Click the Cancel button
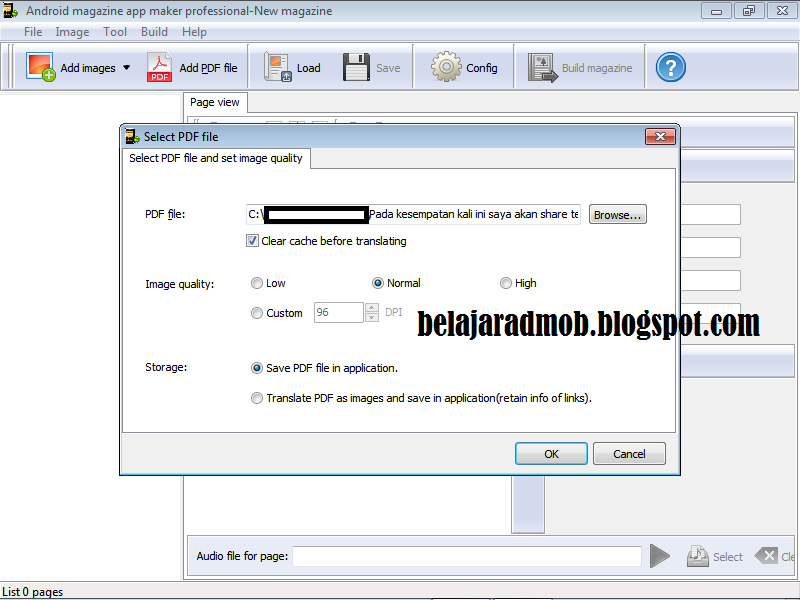 pos(629,454)
